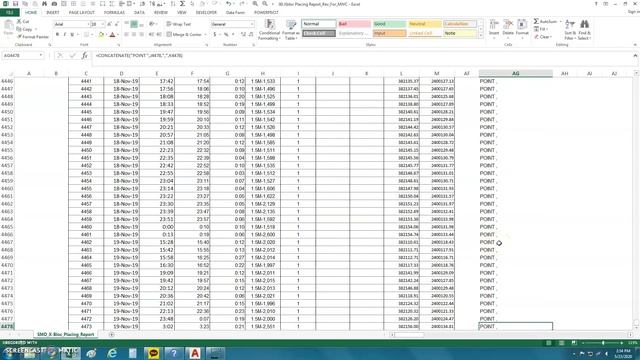Screen dimensions: 640x360
Task: Click the Font Color red A icon
Action: 112,35
